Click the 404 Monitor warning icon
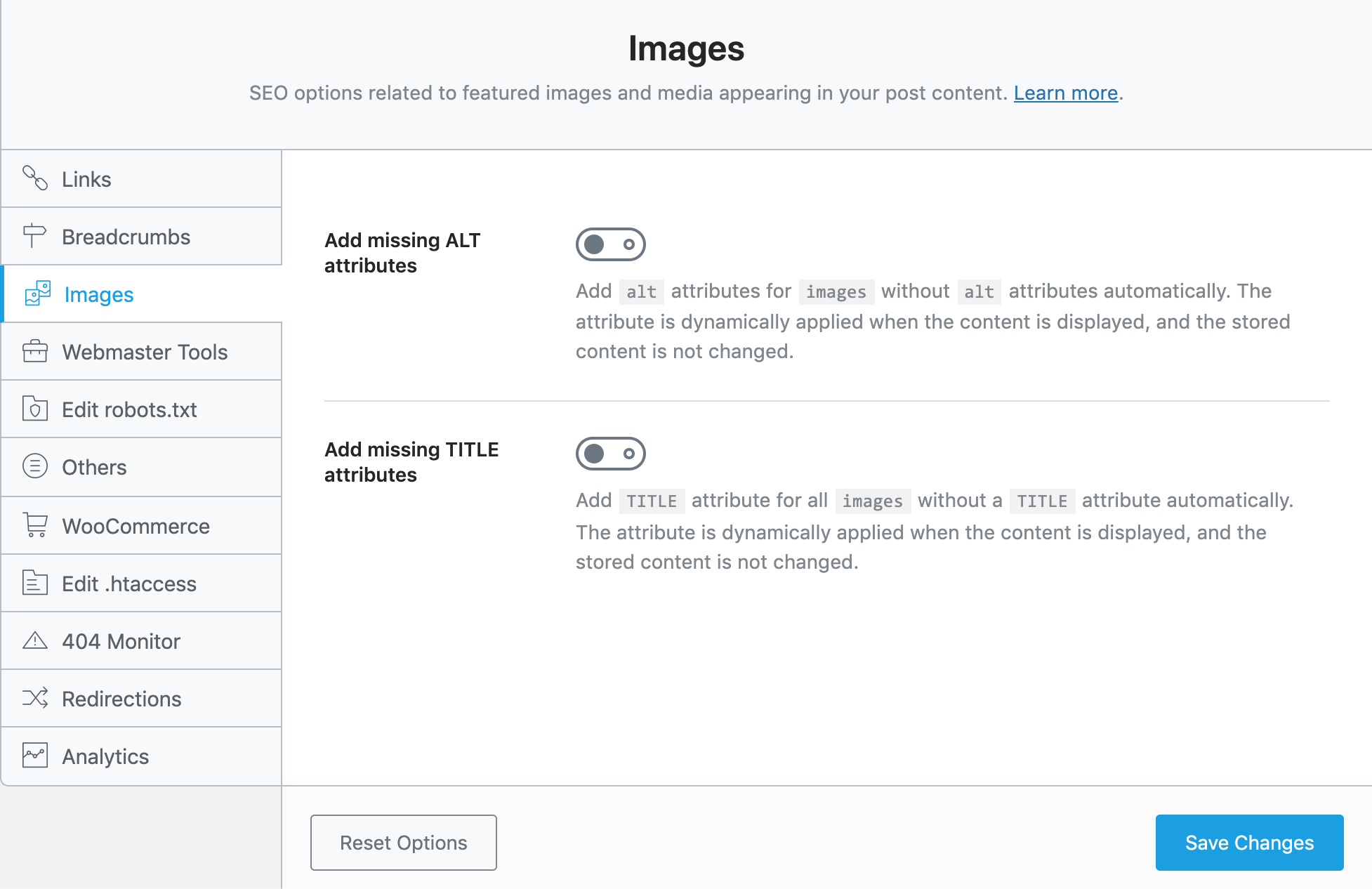 (x=35, y=640)
